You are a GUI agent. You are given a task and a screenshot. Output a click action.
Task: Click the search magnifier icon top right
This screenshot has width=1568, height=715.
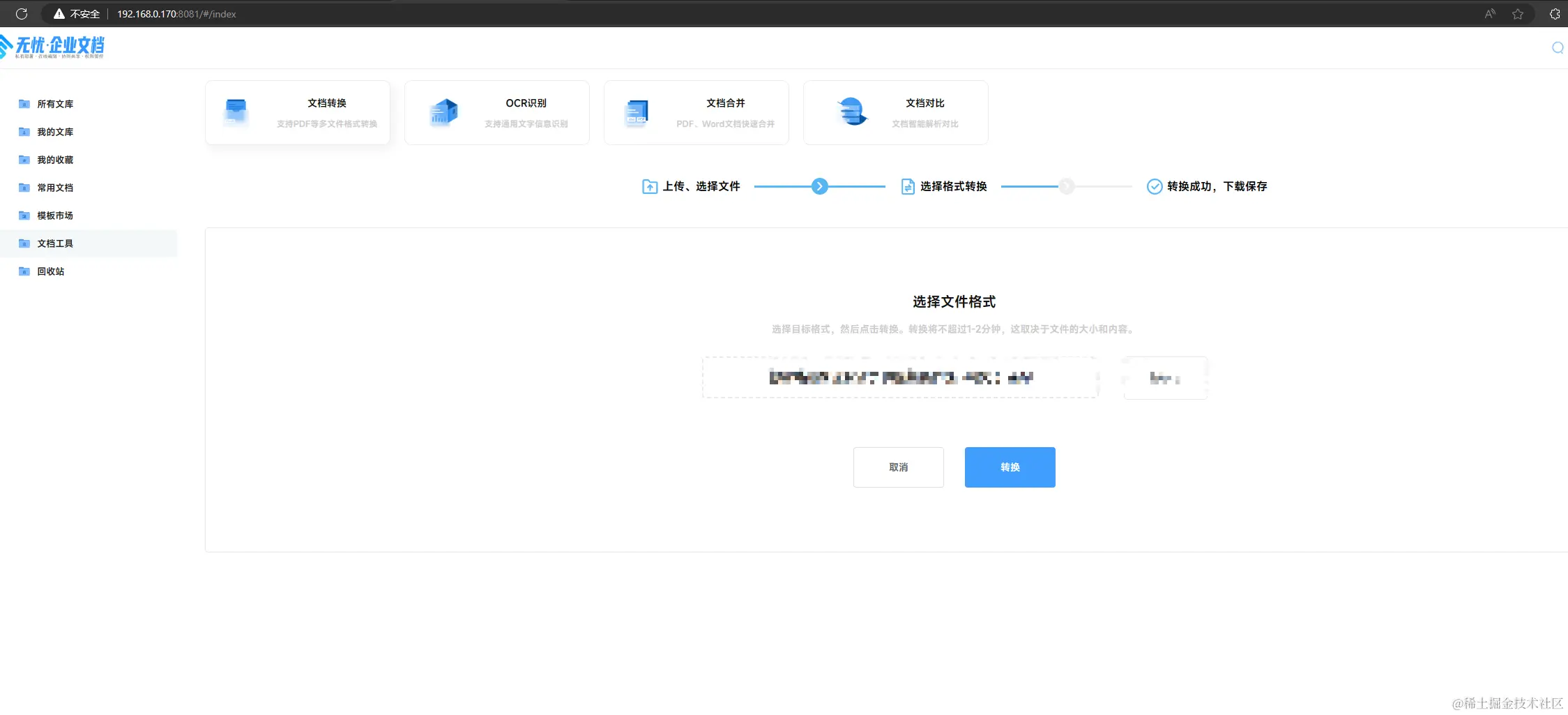click(1558, 47)
